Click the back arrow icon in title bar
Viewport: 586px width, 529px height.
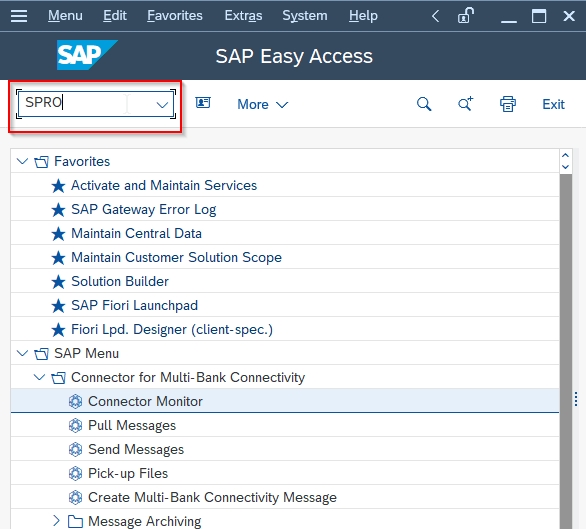tap(435, 16)
